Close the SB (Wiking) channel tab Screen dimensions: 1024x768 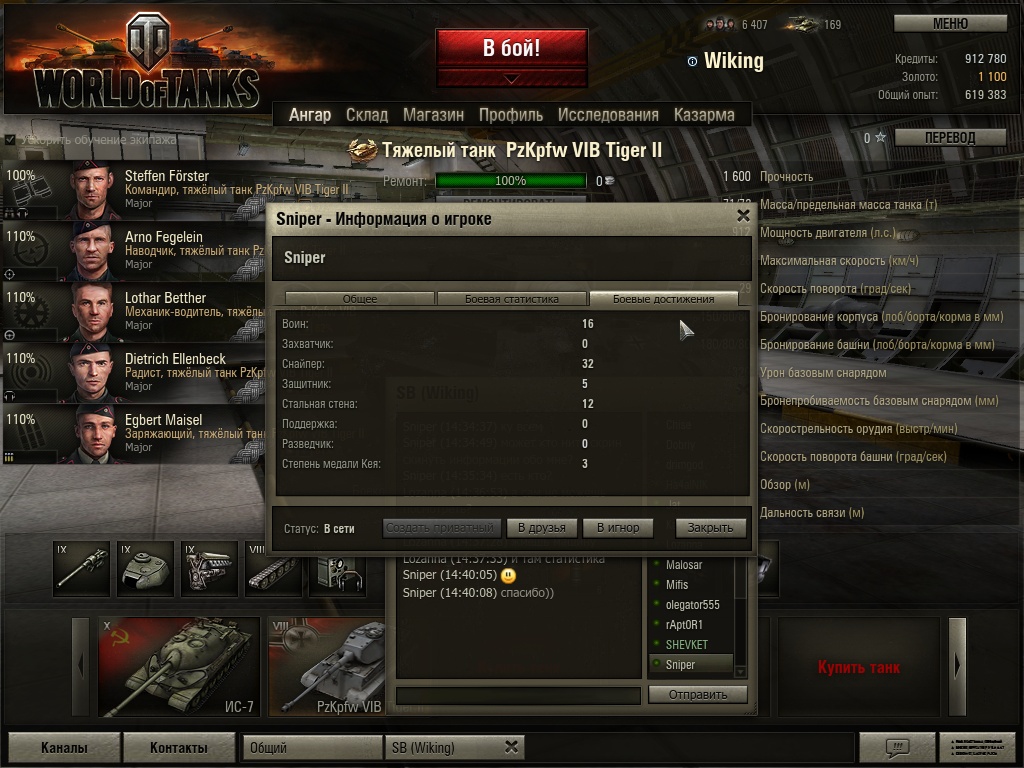[x=512, y=746]
